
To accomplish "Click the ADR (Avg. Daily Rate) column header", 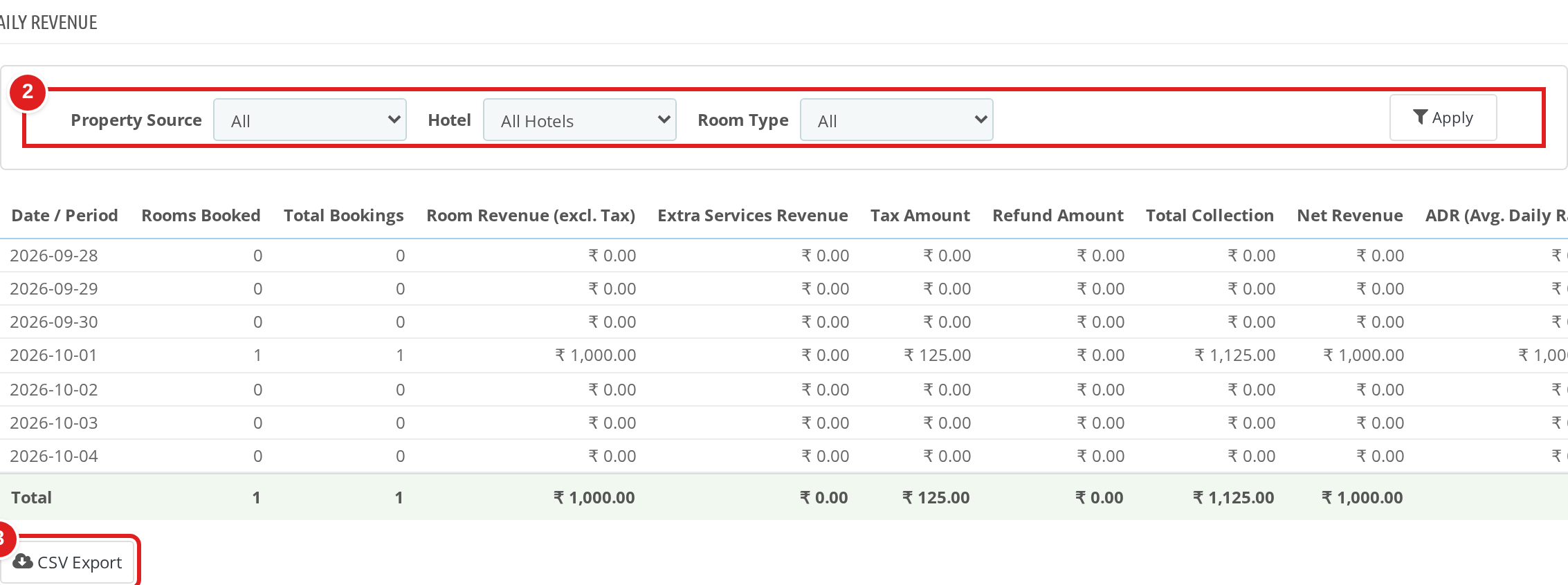I will [1496, 216].
